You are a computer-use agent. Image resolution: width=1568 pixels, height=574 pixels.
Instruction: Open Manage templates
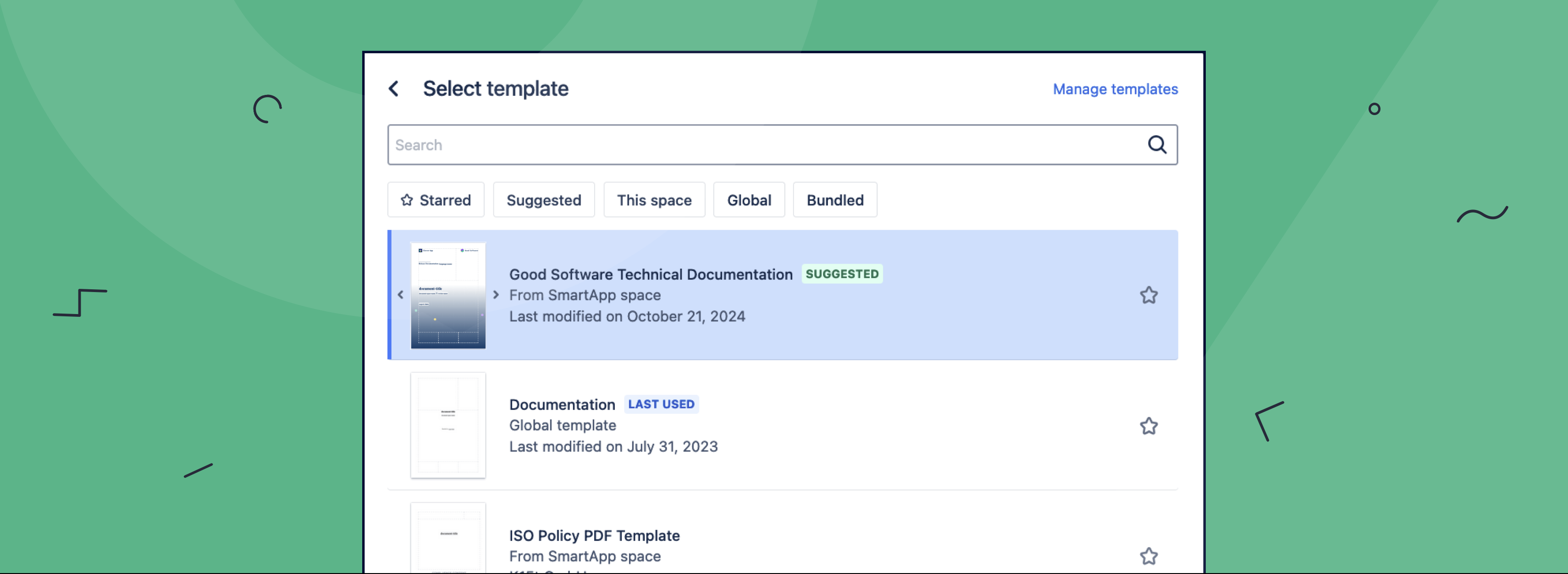click(1115, 89)
